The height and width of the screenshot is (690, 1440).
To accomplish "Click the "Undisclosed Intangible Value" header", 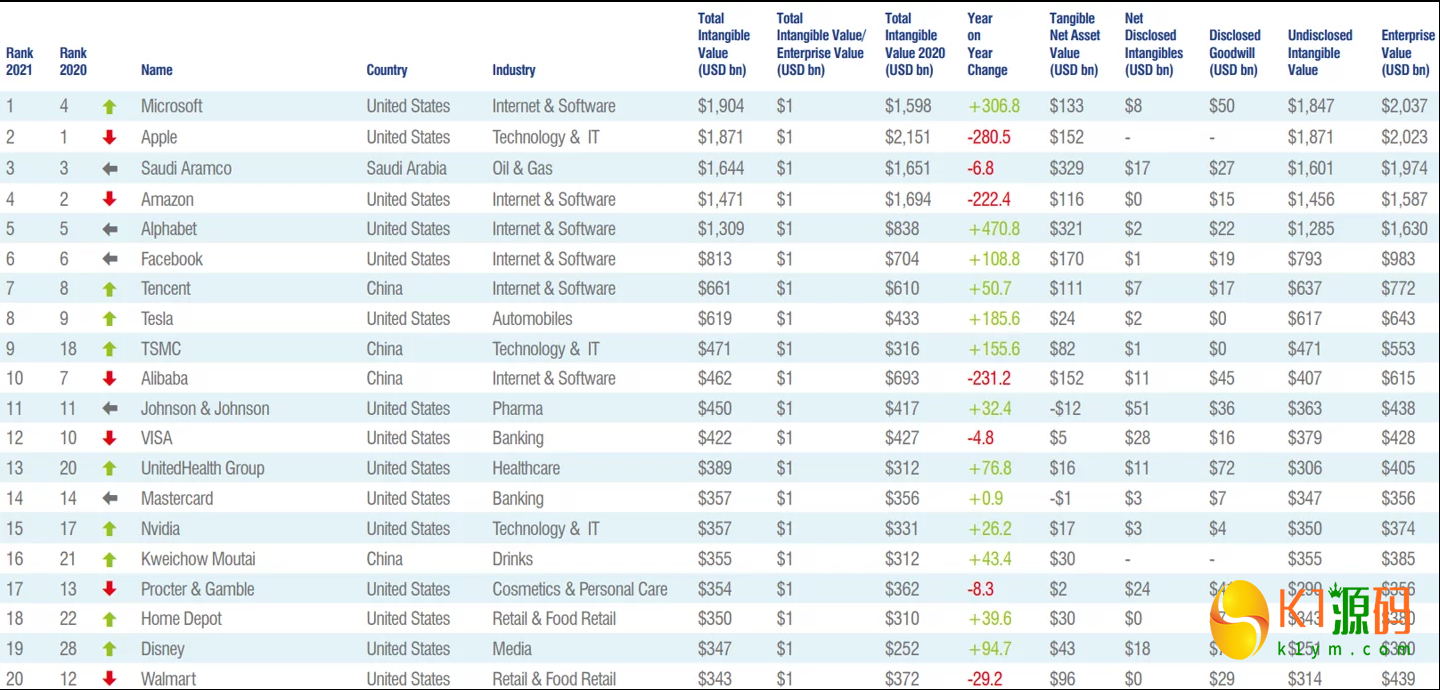I will (x=1320, y=52).
